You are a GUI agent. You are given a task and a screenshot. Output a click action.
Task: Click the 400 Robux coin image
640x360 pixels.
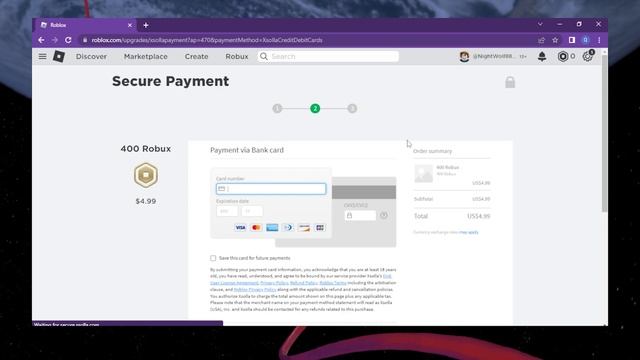coord(146,175)
